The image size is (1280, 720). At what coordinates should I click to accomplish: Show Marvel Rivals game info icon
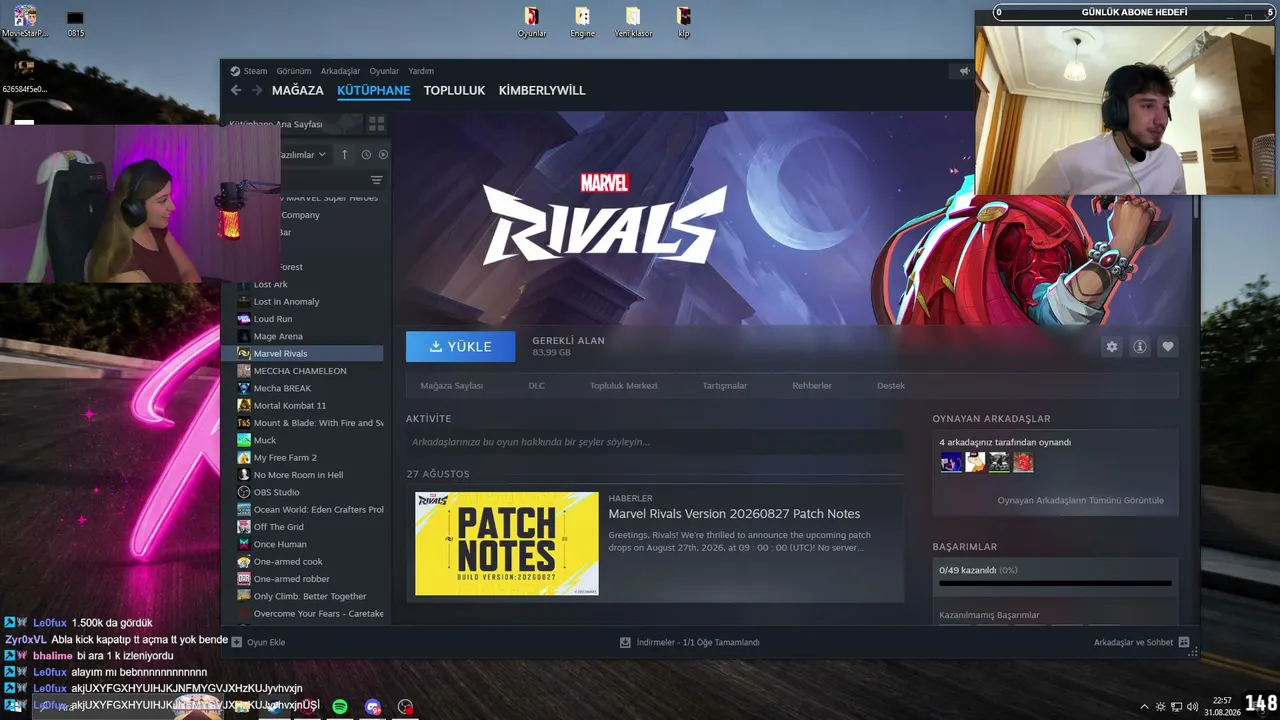[1139, 347]
